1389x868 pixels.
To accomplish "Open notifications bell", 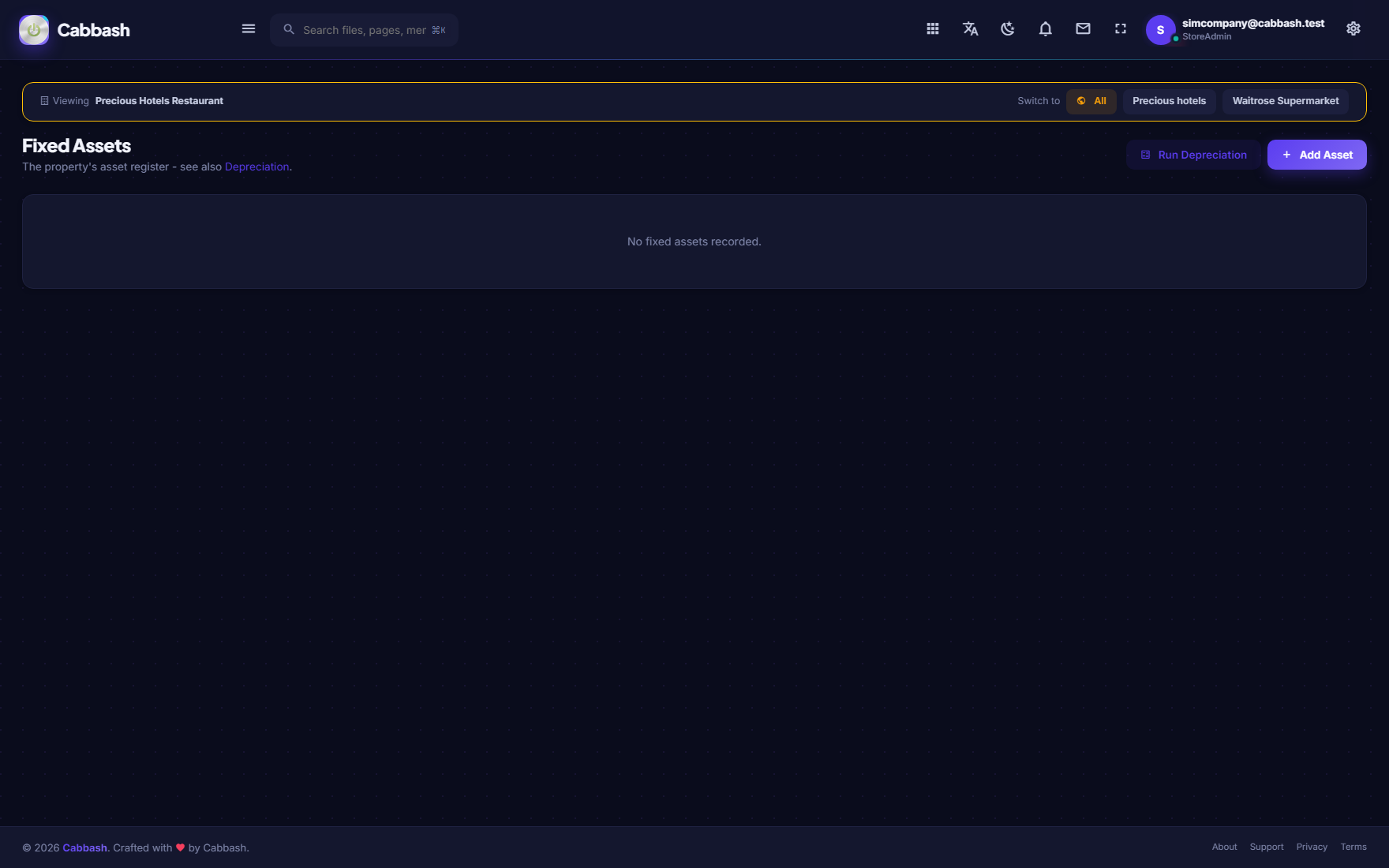I will click(x=1046, y=29).
